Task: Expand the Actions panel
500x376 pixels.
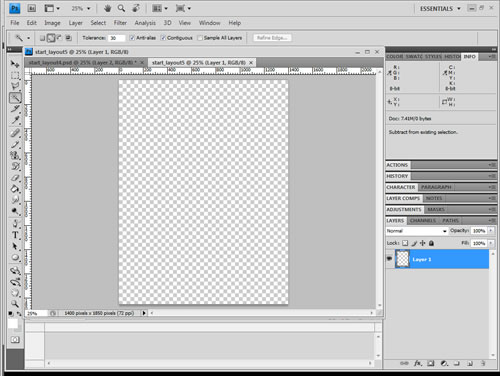Action: [x=397, y=165]
